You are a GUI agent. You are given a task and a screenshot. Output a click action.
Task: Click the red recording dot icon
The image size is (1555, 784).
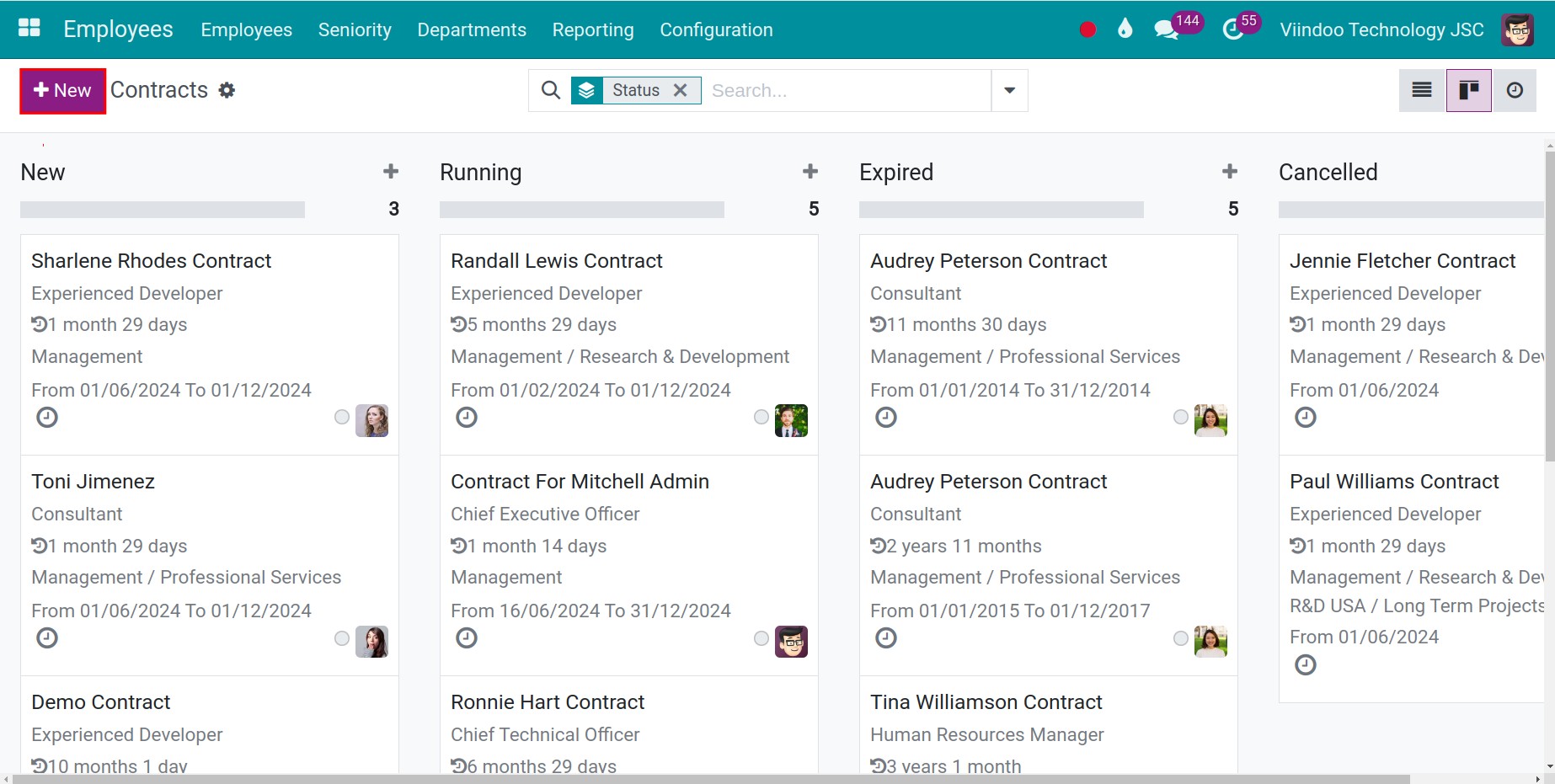tap(1087, 29)
